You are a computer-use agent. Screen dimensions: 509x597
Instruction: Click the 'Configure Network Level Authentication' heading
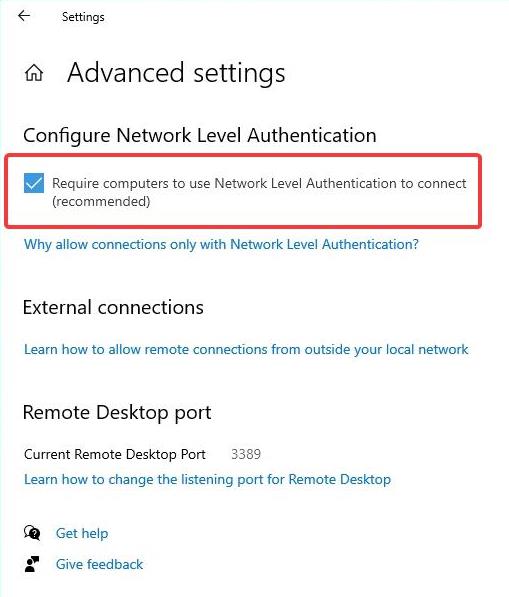click(x=200, y=136)
